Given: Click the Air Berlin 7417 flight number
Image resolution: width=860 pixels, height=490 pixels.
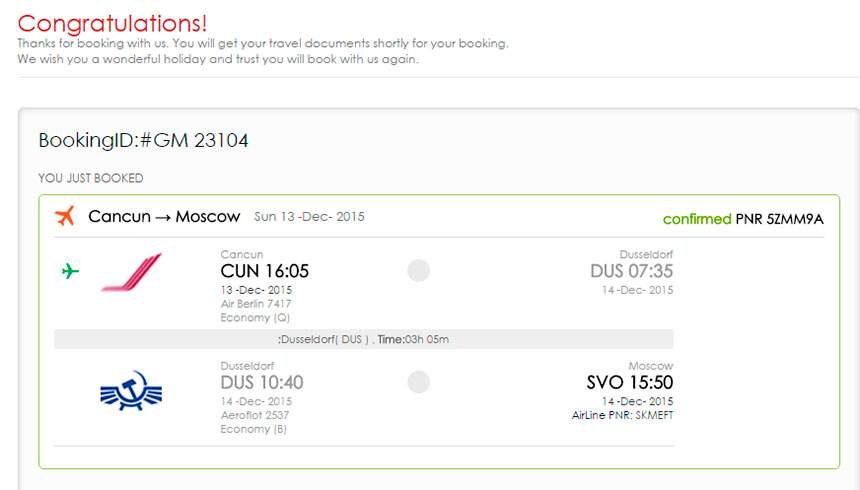Looking at the screenshot, I should click(x=256, y=304).
